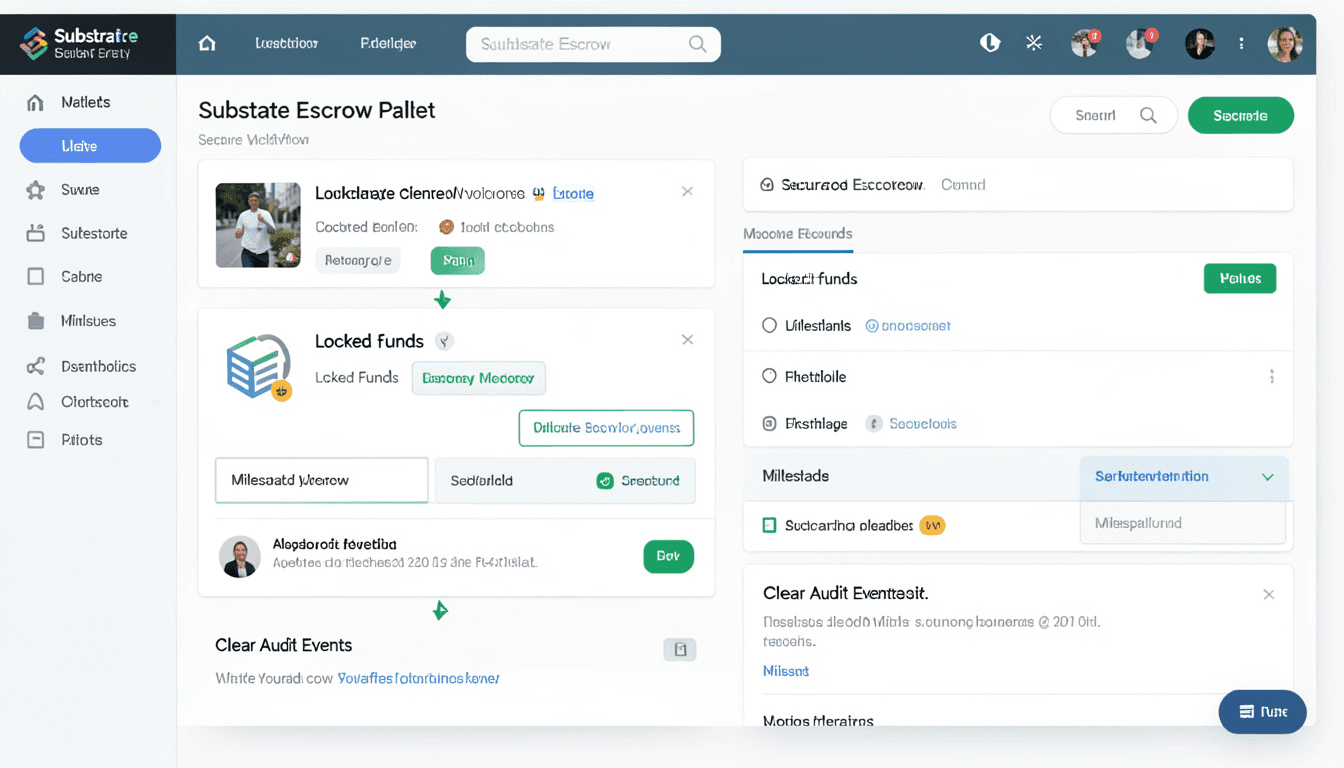This screenshot has height=768, width=1344.
Task: Toggle the Sucicarting pleadbes checkbox
Action: [769, 525]
